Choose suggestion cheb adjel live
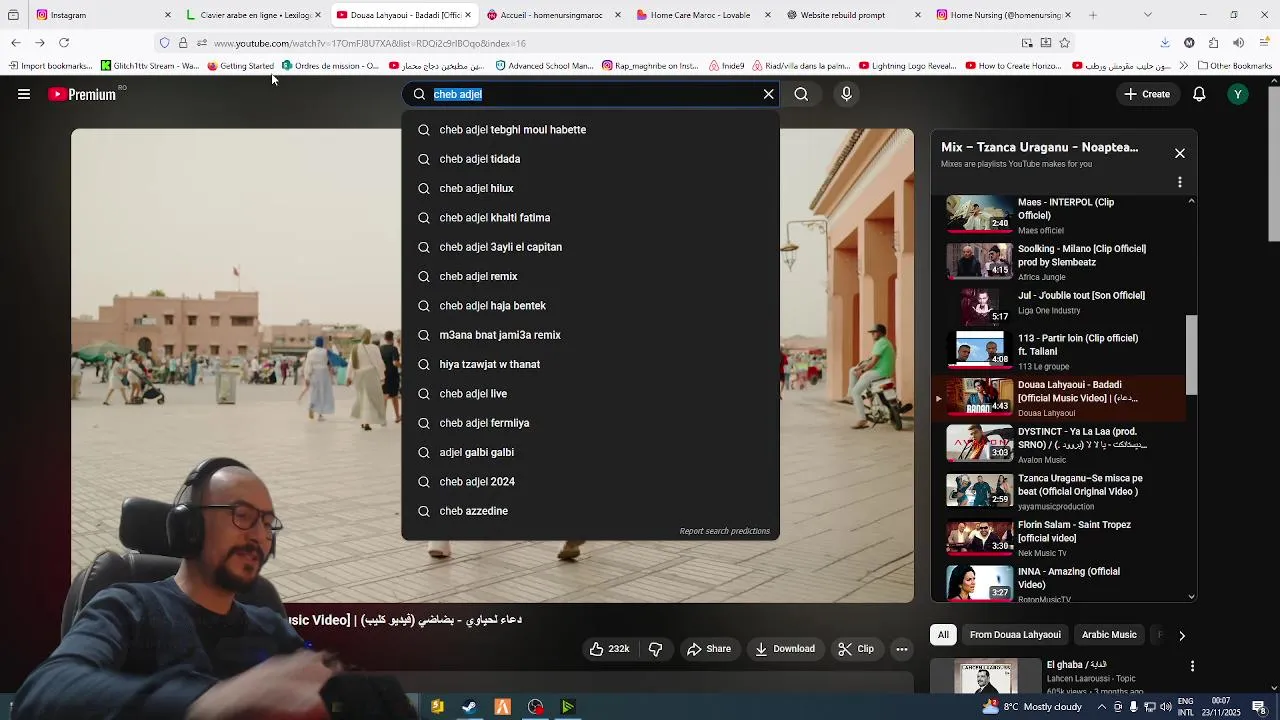 click(590, 394)
